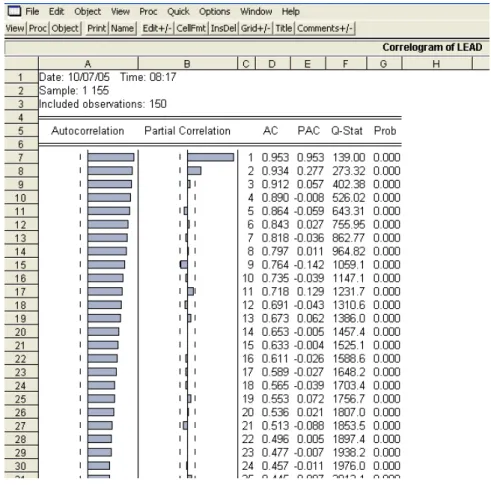Screen dimensions: 491x485
Task: Select column H header
Action: (x=436, y=64)
